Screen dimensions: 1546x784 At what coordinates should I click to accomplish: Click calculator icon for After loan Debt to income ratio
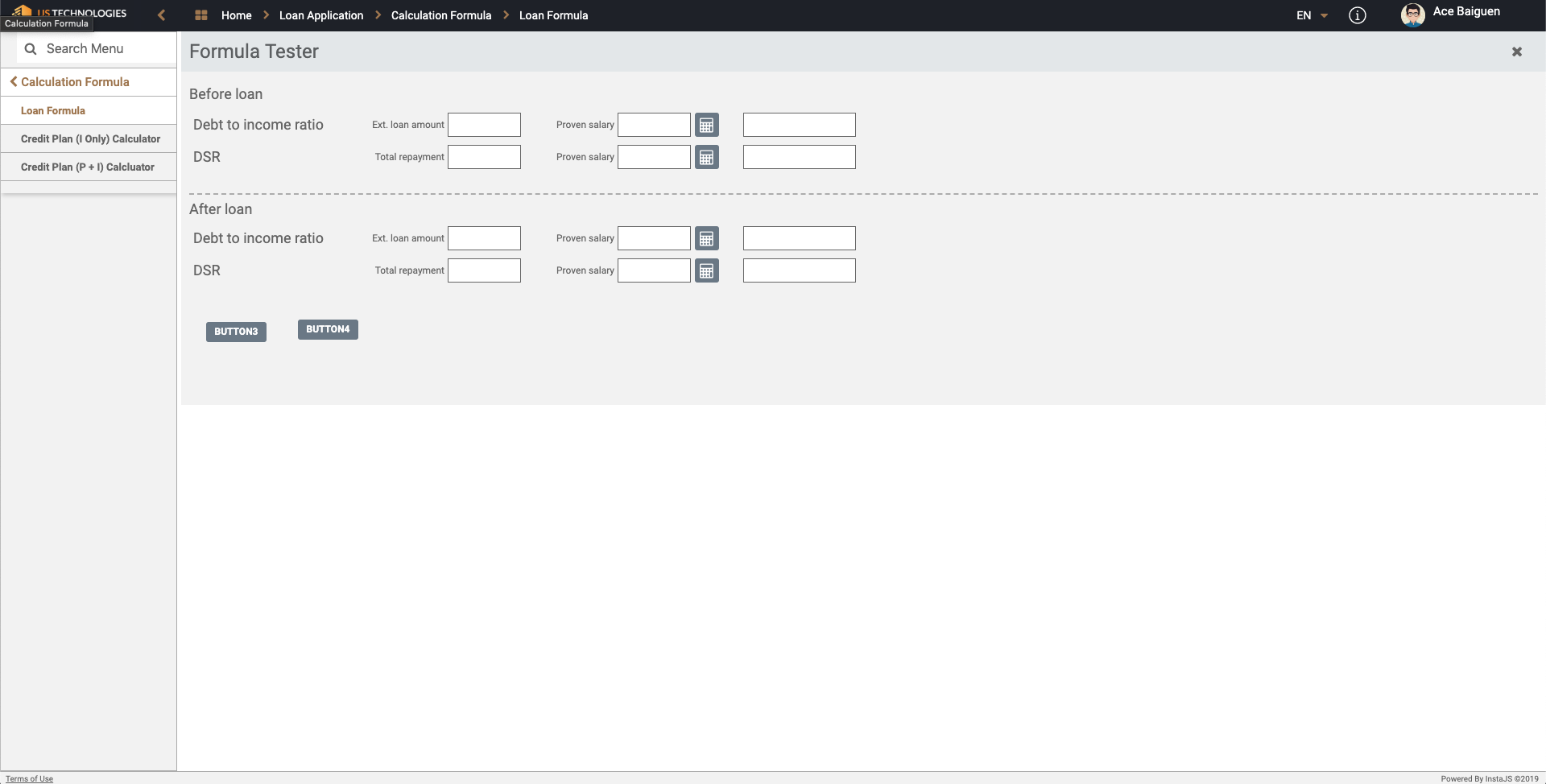pos(706,239)
